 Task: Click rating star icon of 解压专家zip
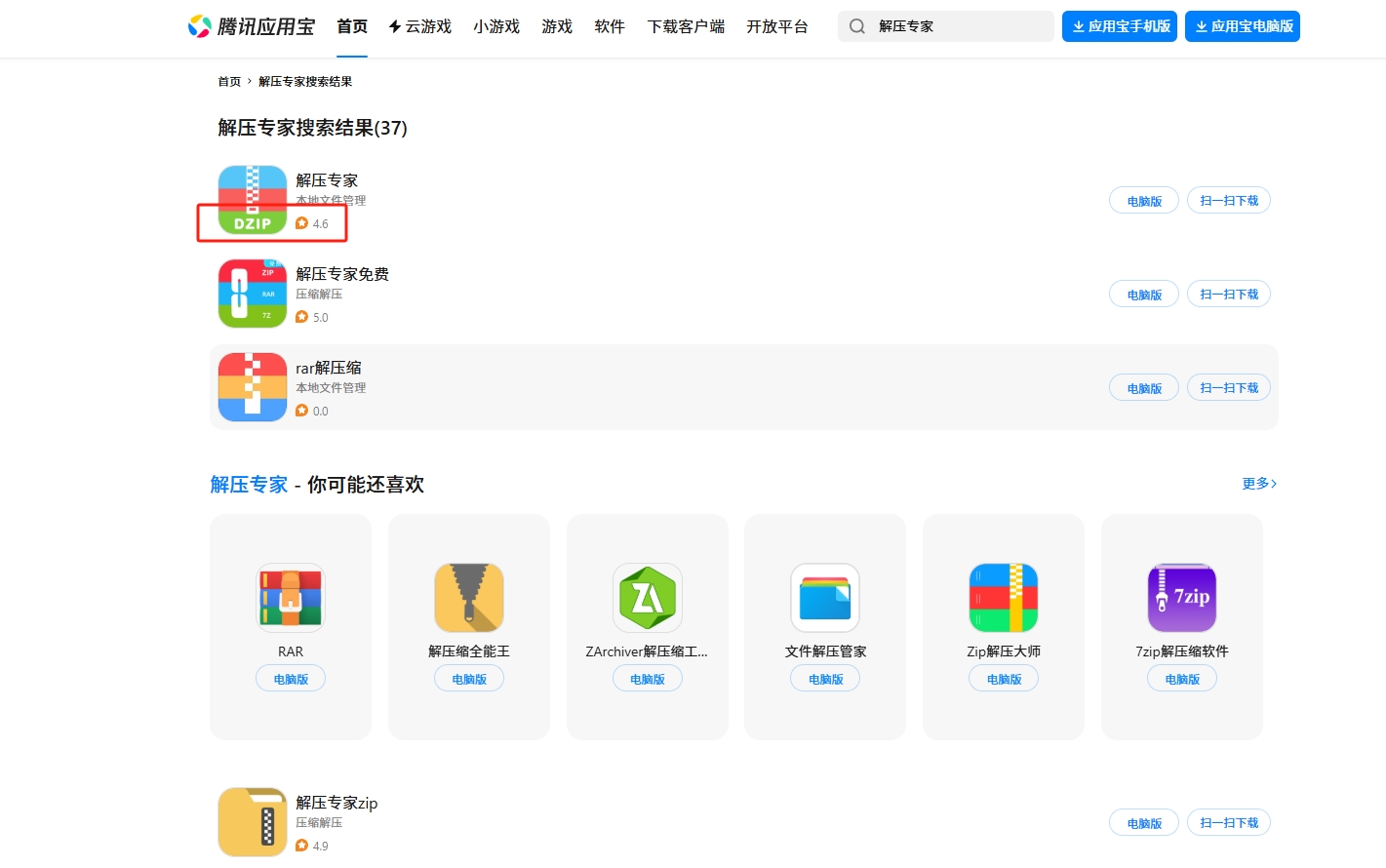tap(301, 846)
